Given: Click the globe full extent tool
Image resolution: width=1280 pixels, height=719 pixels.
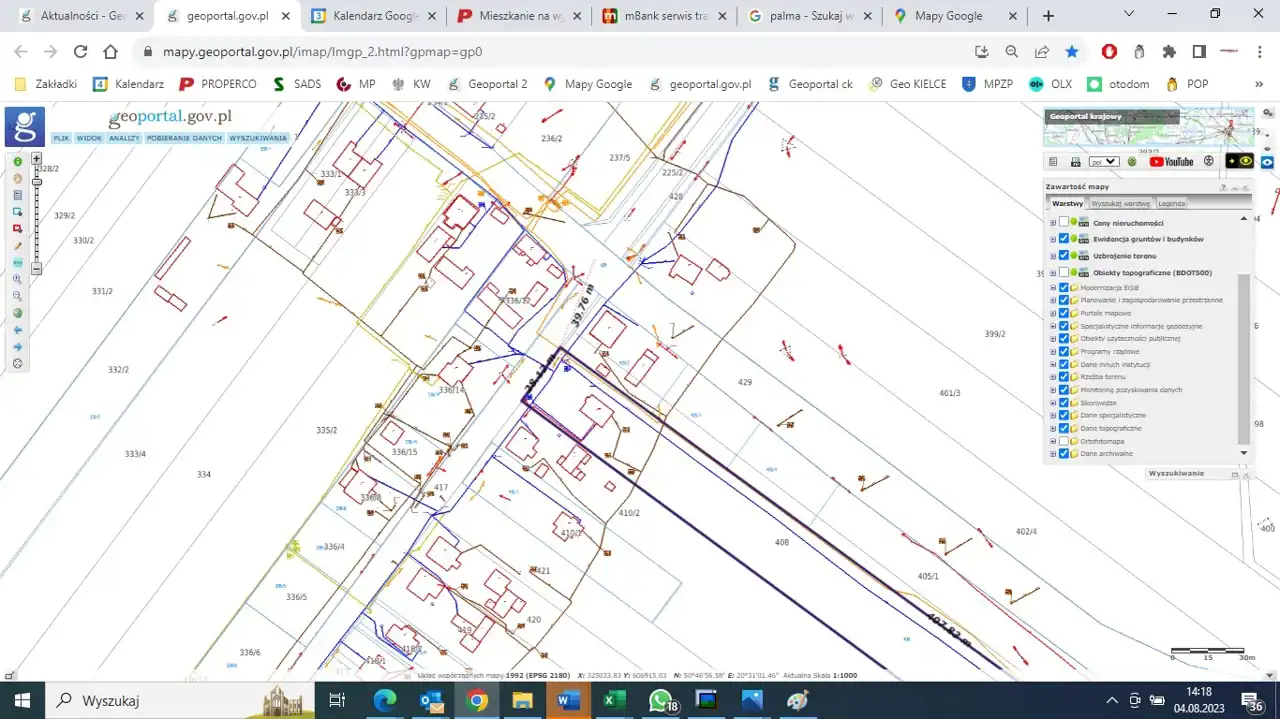Looking at the screenshot, I should [17, 313].
